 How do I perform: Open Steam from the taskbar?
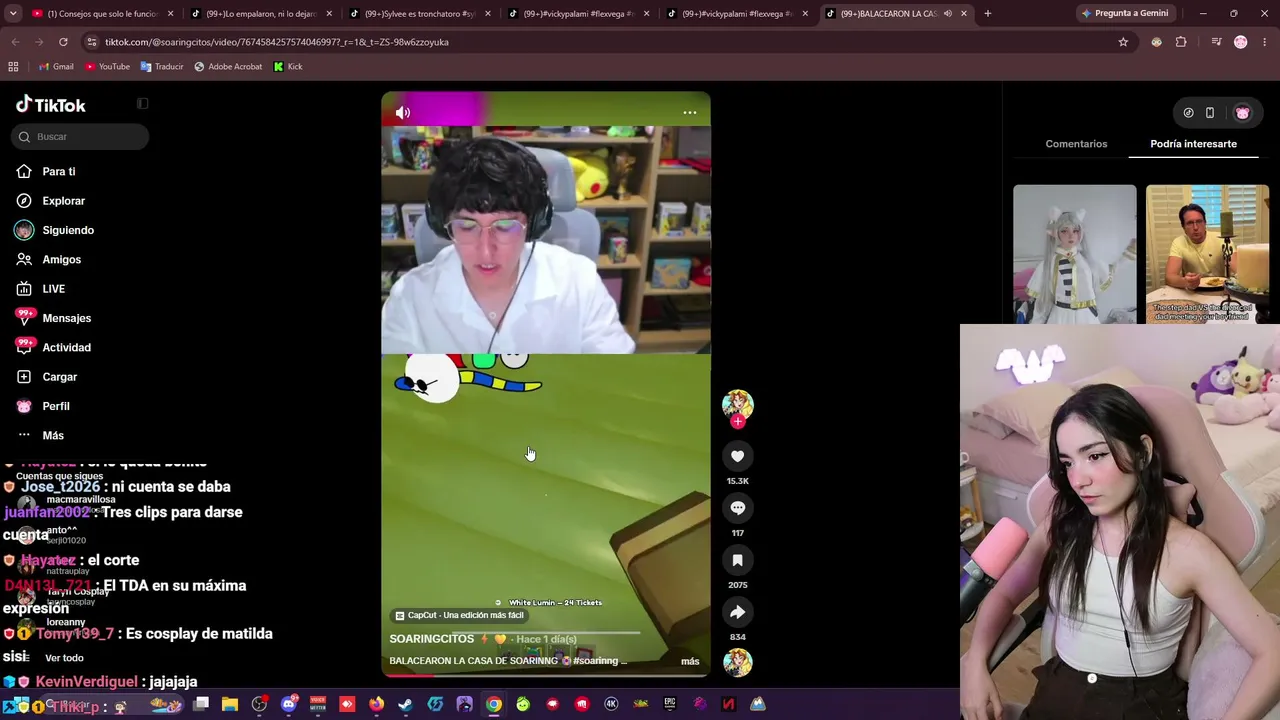(x=405, y=704)
